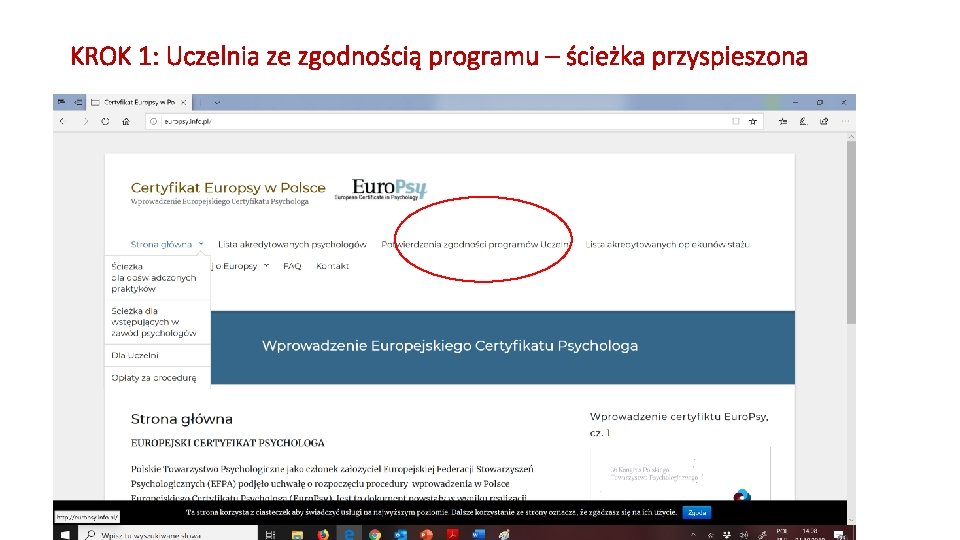960x540 pixels.
Task: Open Lista akredytowanych psychologów page
Action: [292, 244]
